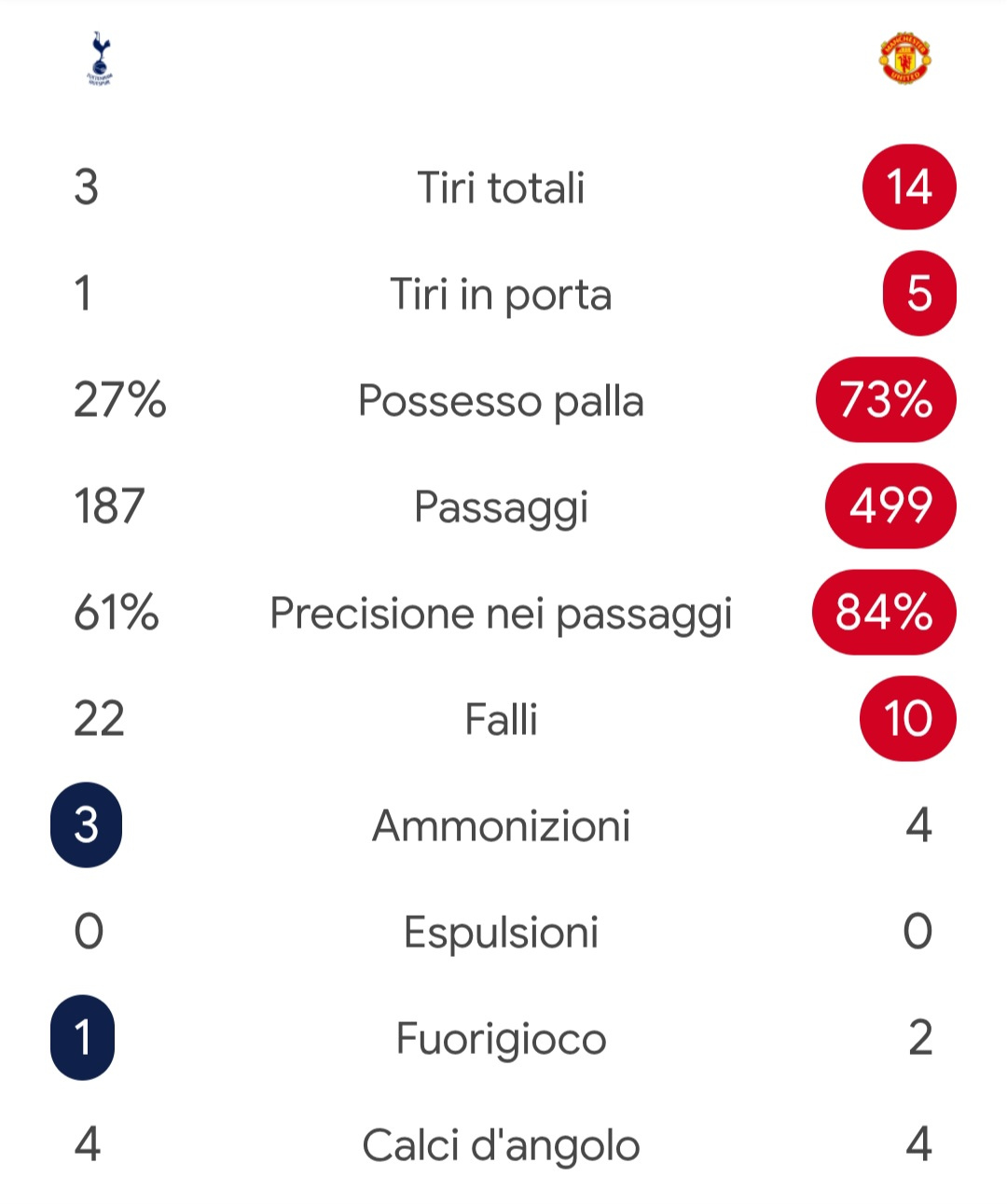This screenshot has width=1007, height=1204.
Task: Select the red 14 total shots badge
Action: [x=909, y=187]
